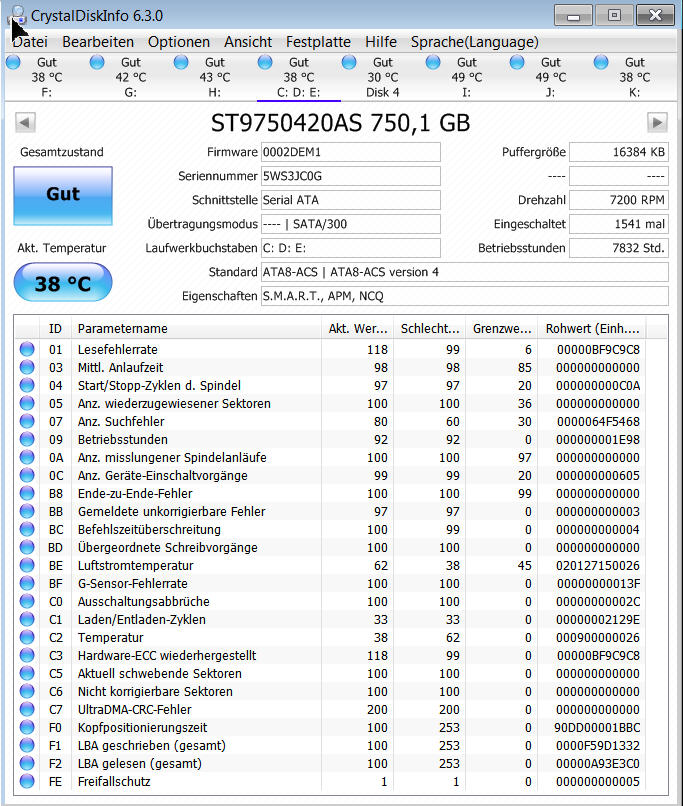Click the Eingeschaltet field 1541 mal

point(619,224)
